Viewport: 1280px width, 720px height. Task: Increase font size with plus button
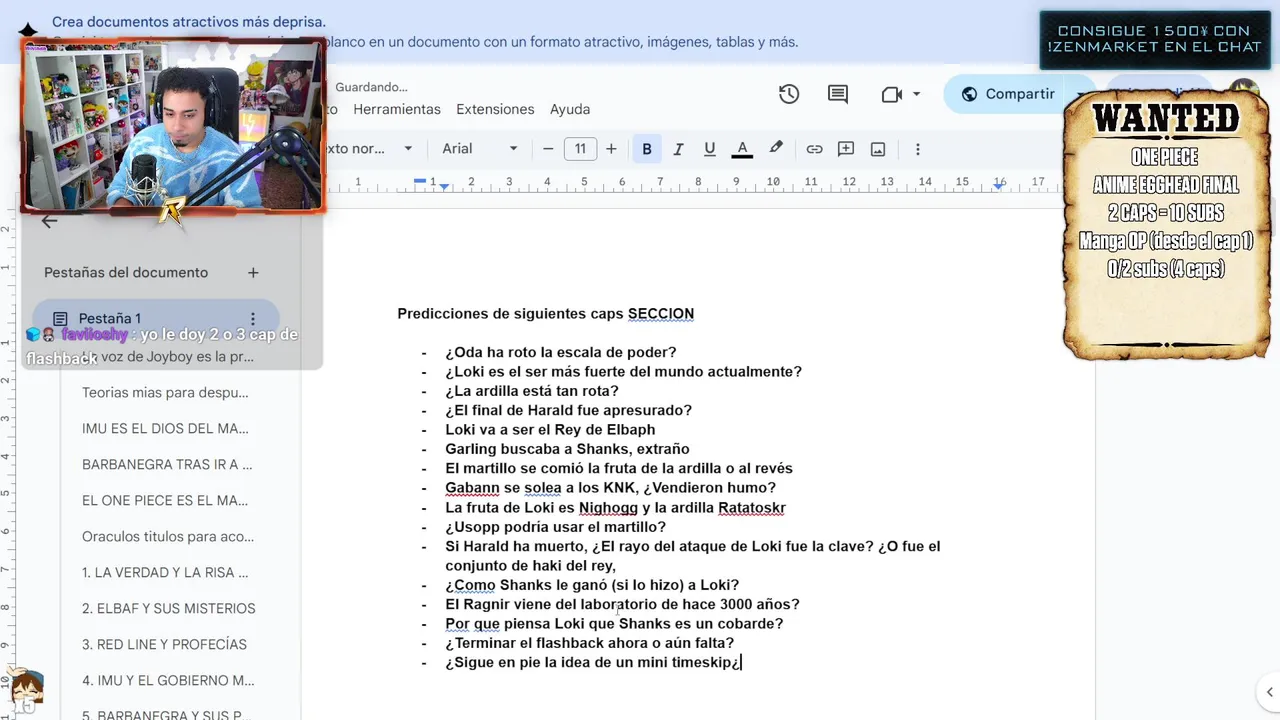pyautogui.click(x=612, y=149)
